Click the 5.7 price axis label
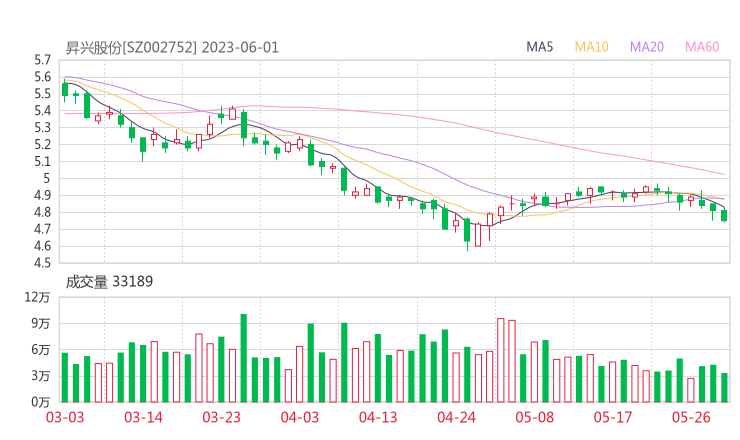Image resolution: width=740 pixels, height=440 pixels. (x=42, y=60)
